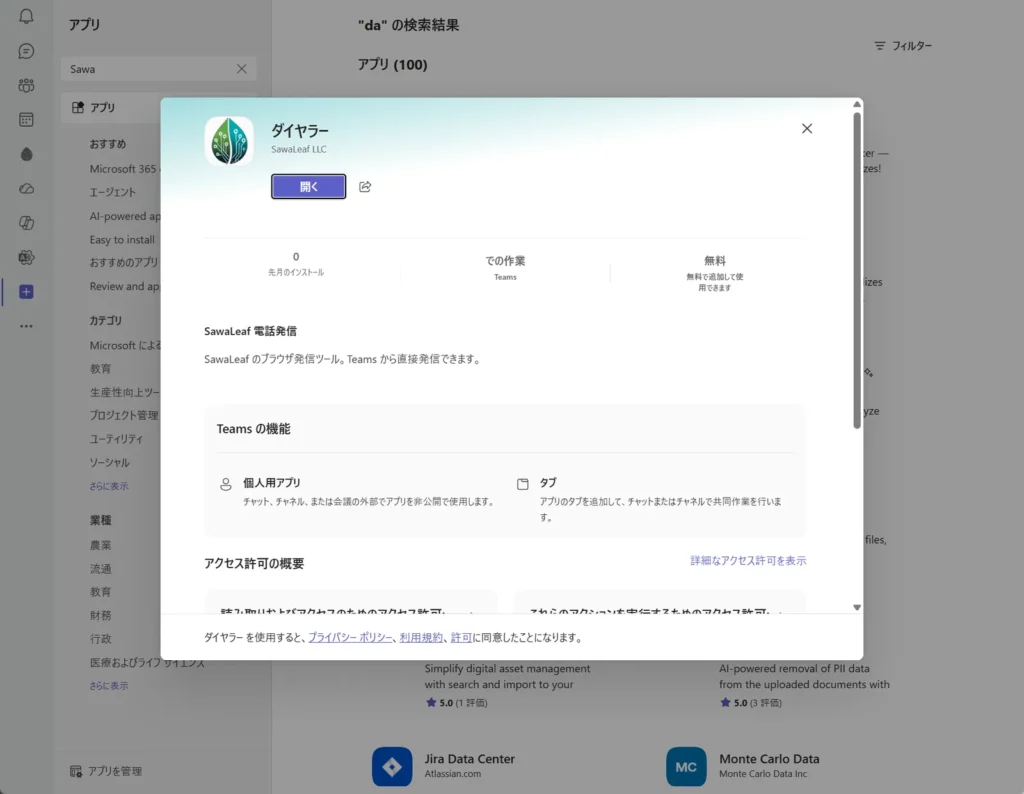Open the Activity bell icon in sidebar
Image resolution: width=1024 pixels, height=794 pixels.
[26, 16]
